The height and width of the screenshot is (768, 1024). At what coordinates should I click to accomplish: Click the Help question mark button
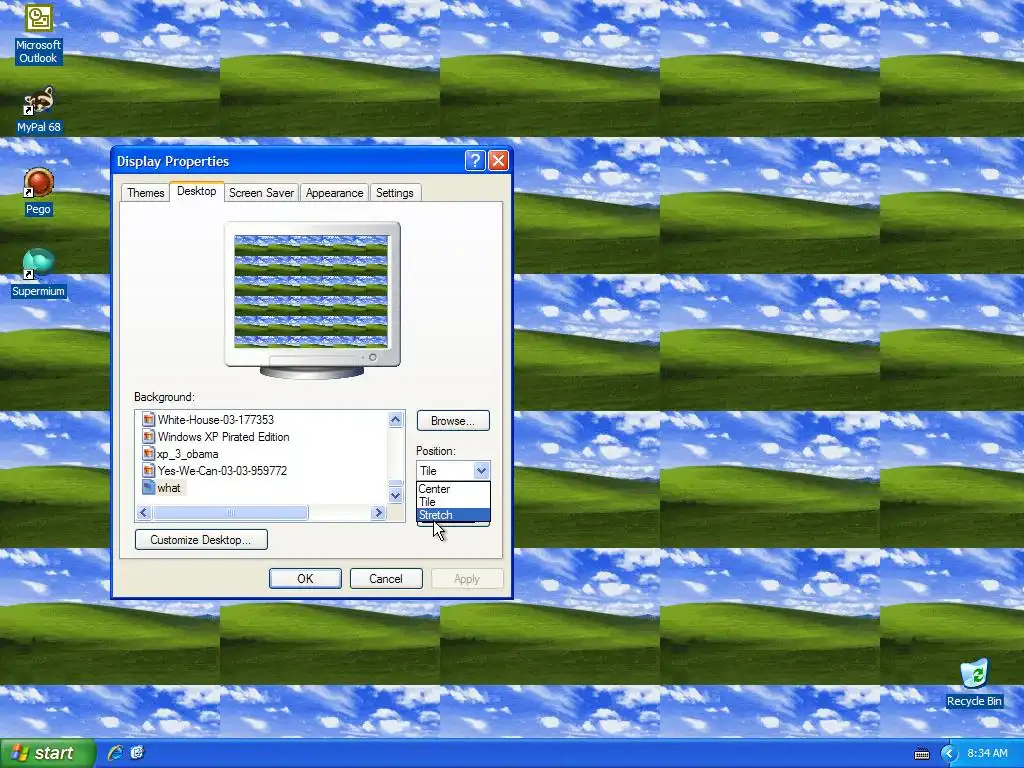pos(475,161)
